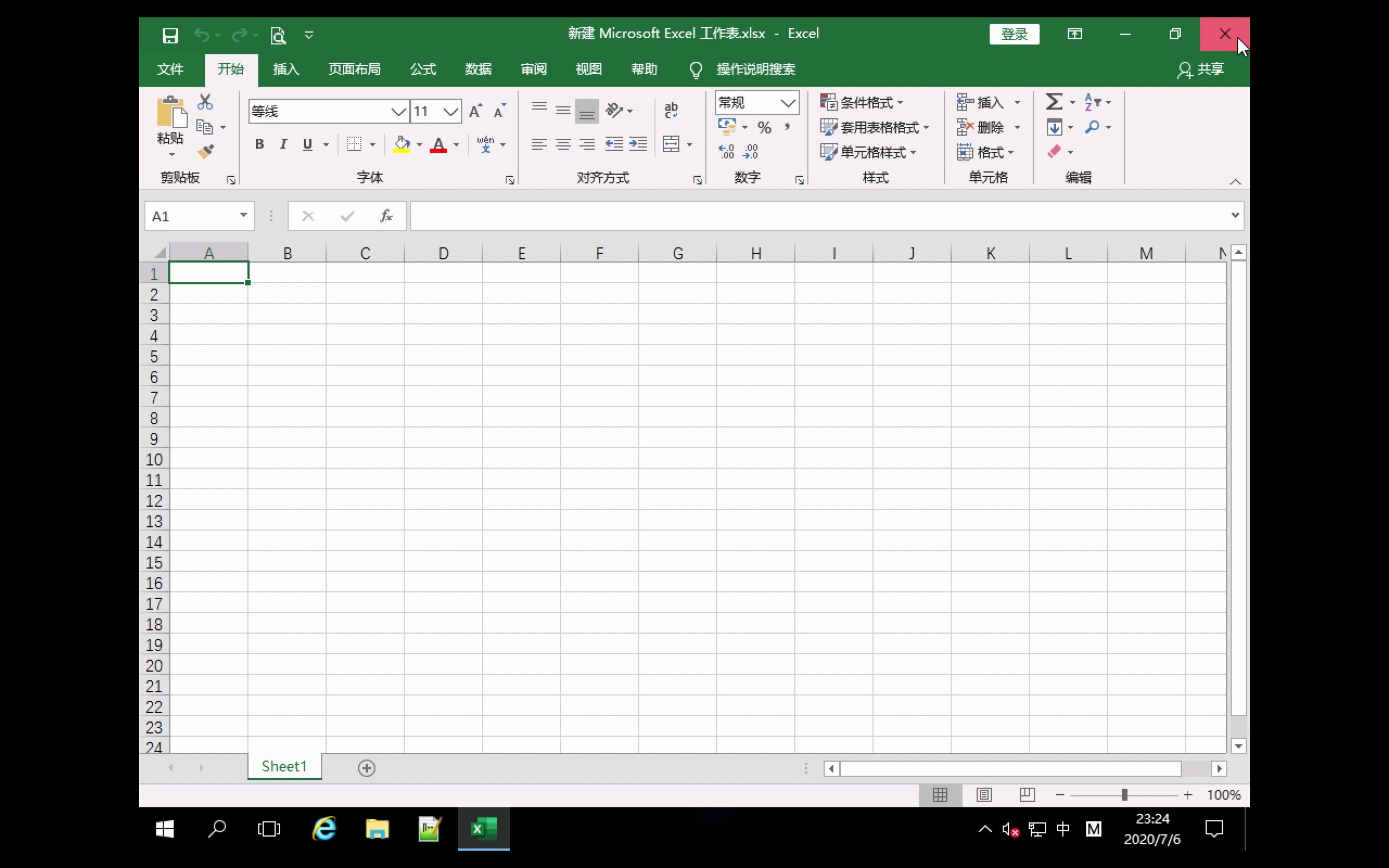This screenshot has width=1389, height=868.
Task: Click the Cut scissors icon
Action: [205, 102]
